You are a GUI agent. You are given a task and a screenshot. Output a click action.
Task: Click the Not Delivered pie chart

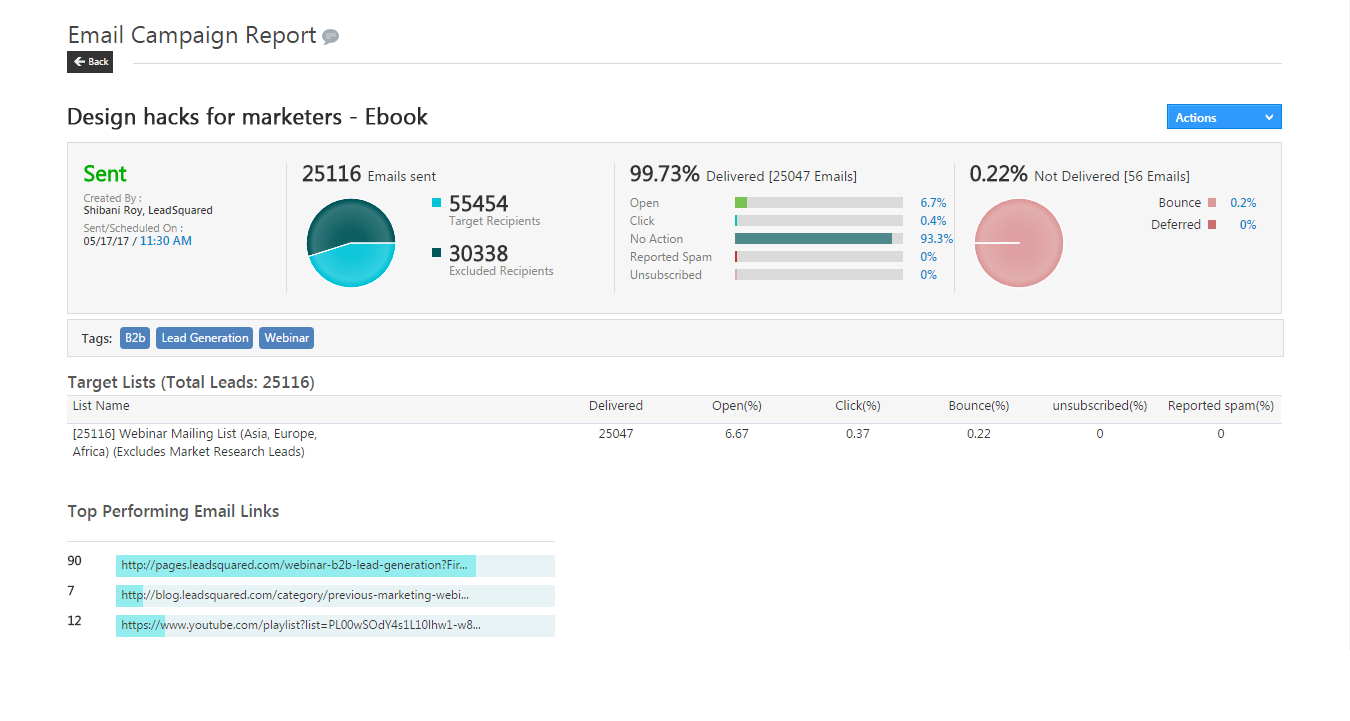pos(1018,243)
